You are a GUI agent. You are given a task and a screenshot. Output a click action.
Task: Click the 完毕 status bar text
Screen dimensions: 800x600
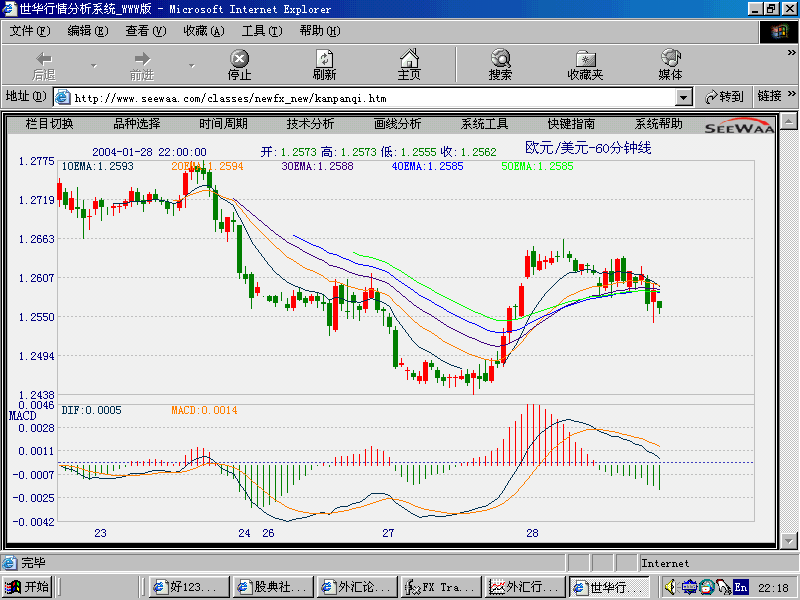click(x=33, y=563)
